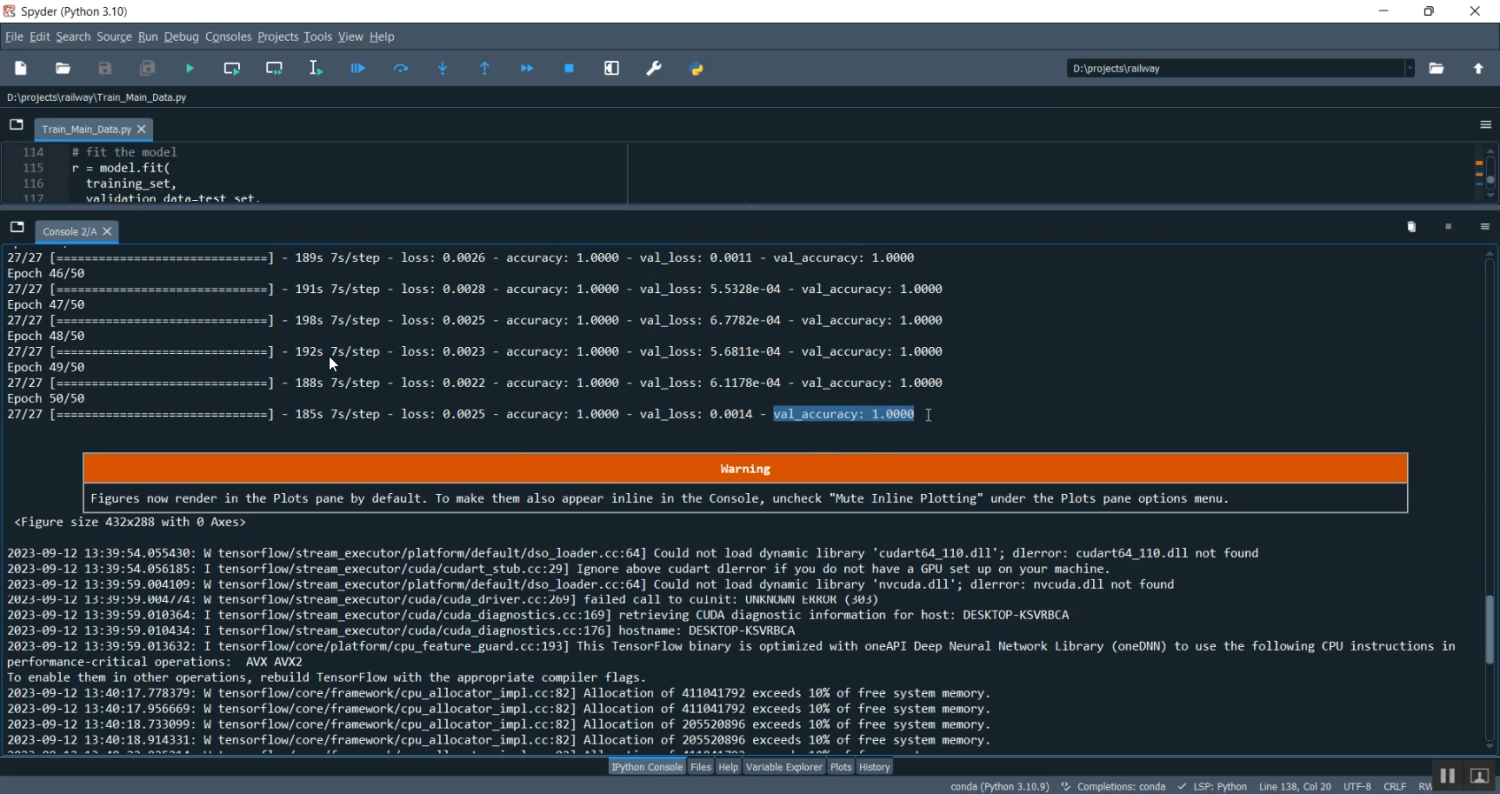Click conda (Python 3.10.9) in status bar
1500x794 pixels.
coord(999,786)
